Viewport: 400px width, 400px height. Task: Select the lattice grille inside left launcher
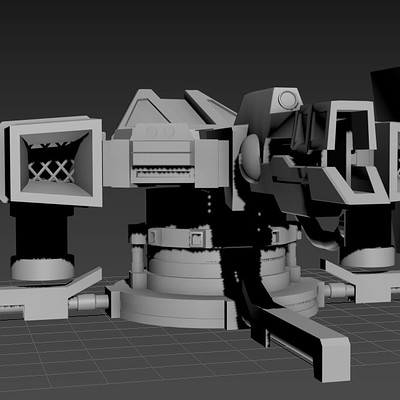click(51, 167)
